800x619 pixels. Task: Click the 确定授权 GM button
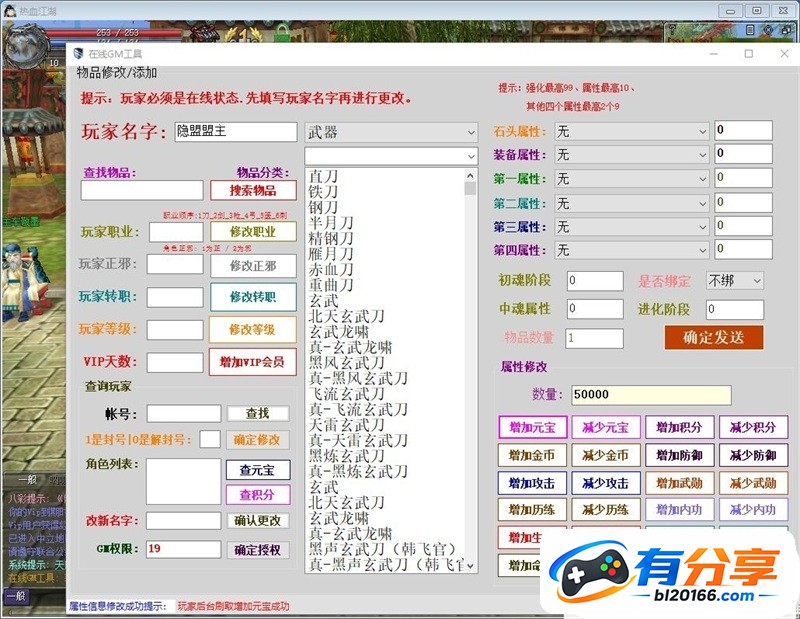coord(258,550)
